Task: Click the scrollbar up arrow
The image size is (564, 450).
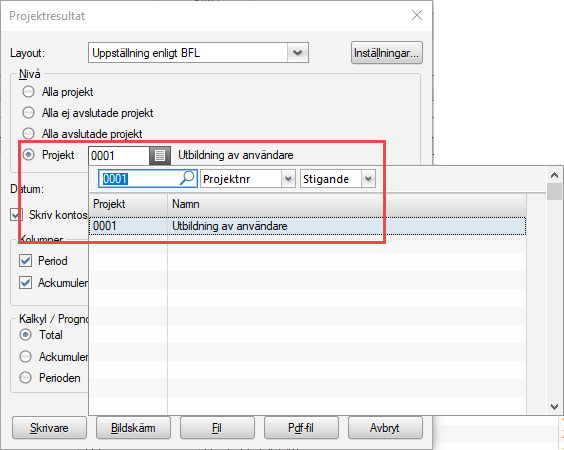Action: pyautogui.click(x=554, y=175)
